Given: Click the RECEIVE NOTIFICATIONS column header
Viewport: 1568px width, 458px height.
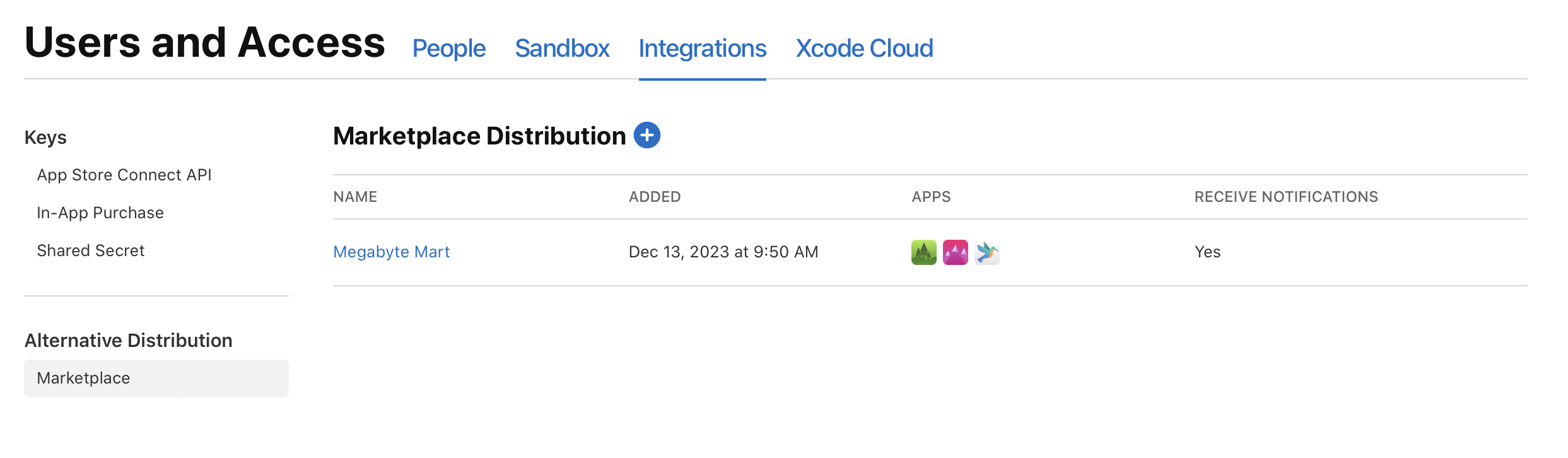Looking at the screenshot, I should pos(1286,197).
